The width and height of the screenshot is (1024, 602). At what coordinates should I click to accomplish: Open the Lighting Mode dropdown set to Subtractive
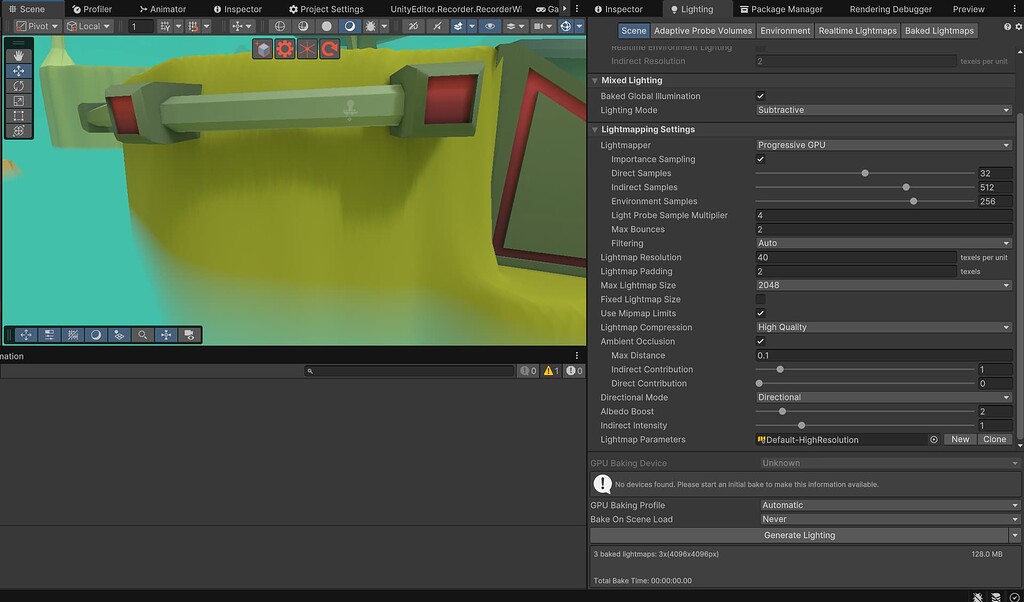click(x=884, y=110)
